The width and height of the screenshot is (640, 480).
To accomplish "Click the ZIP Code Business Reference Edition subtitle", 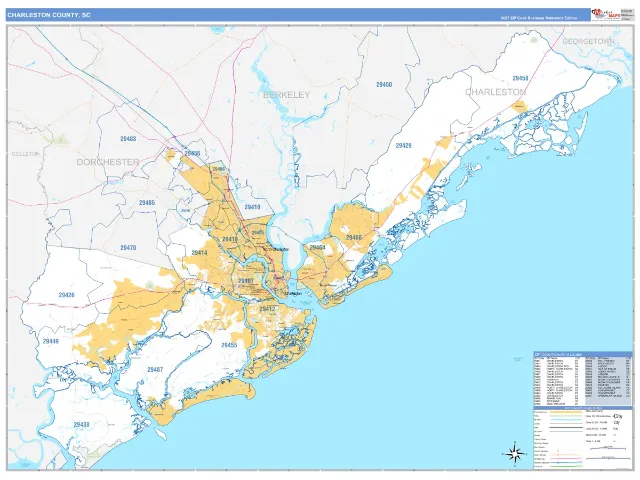I will click(539, 18).
